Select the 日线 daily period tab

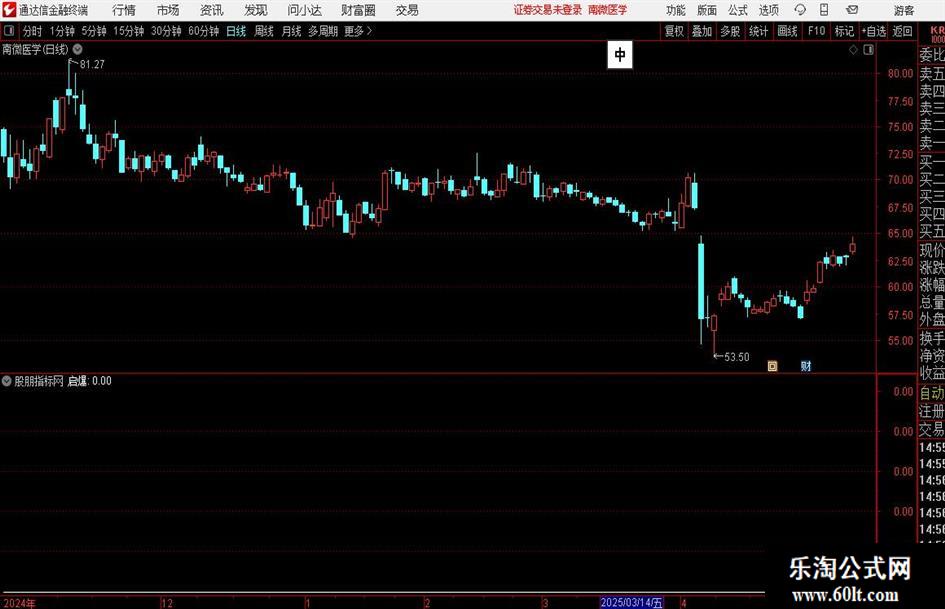click(x=236, y=31)
